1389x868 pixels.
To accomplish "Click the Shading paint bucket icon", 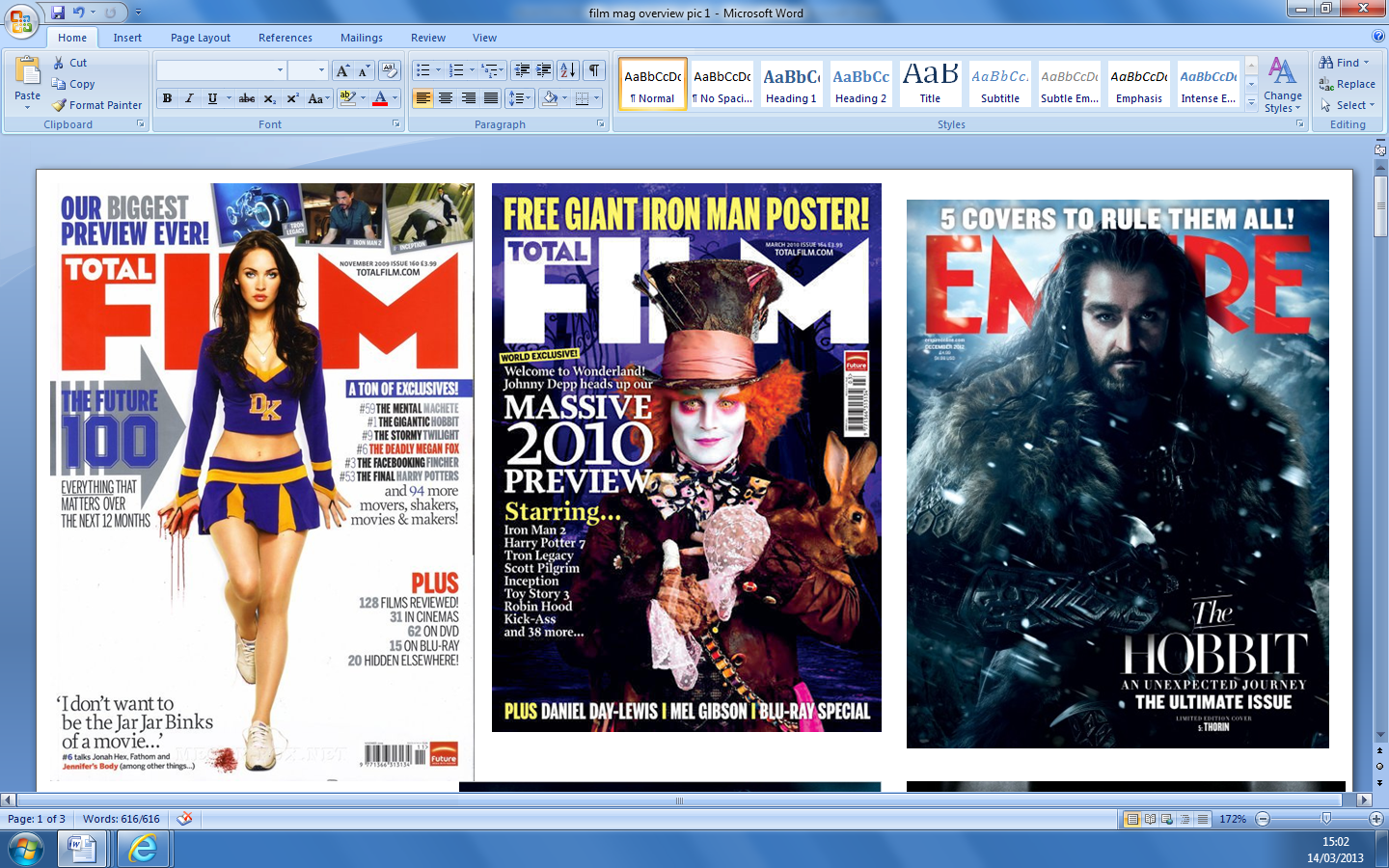I will pyautogui.click(x=550, y=98).
